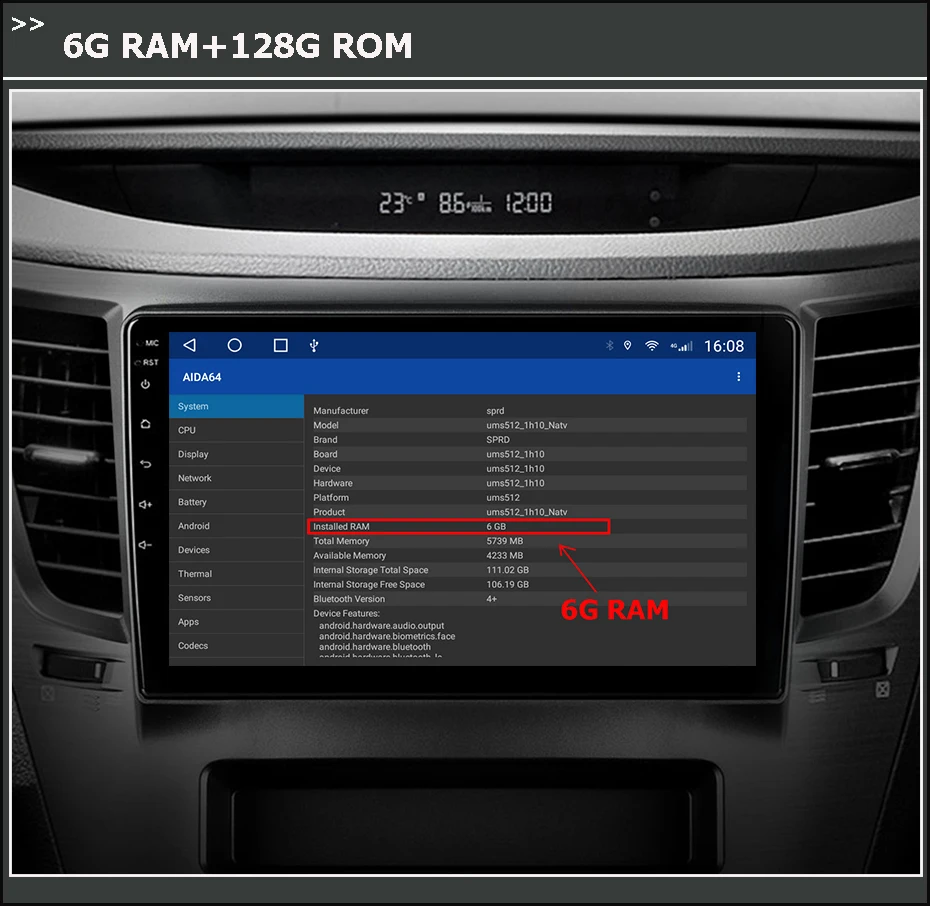
Task: Select the Manufacturer row label
Action: click(340, 410)
